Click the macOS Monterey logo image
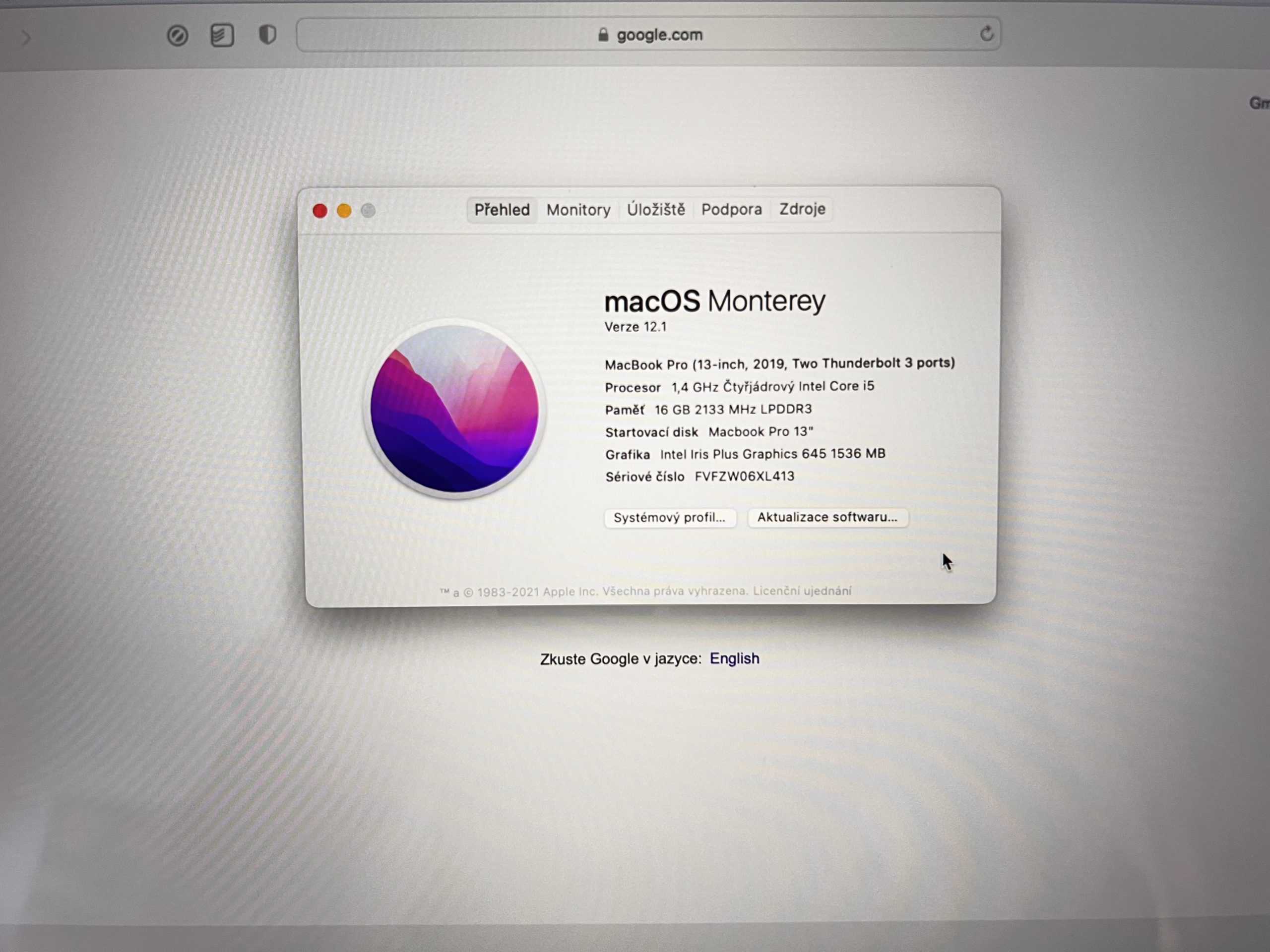The height and width of the screenshot is (952, 1270). [x=454, y=409]
